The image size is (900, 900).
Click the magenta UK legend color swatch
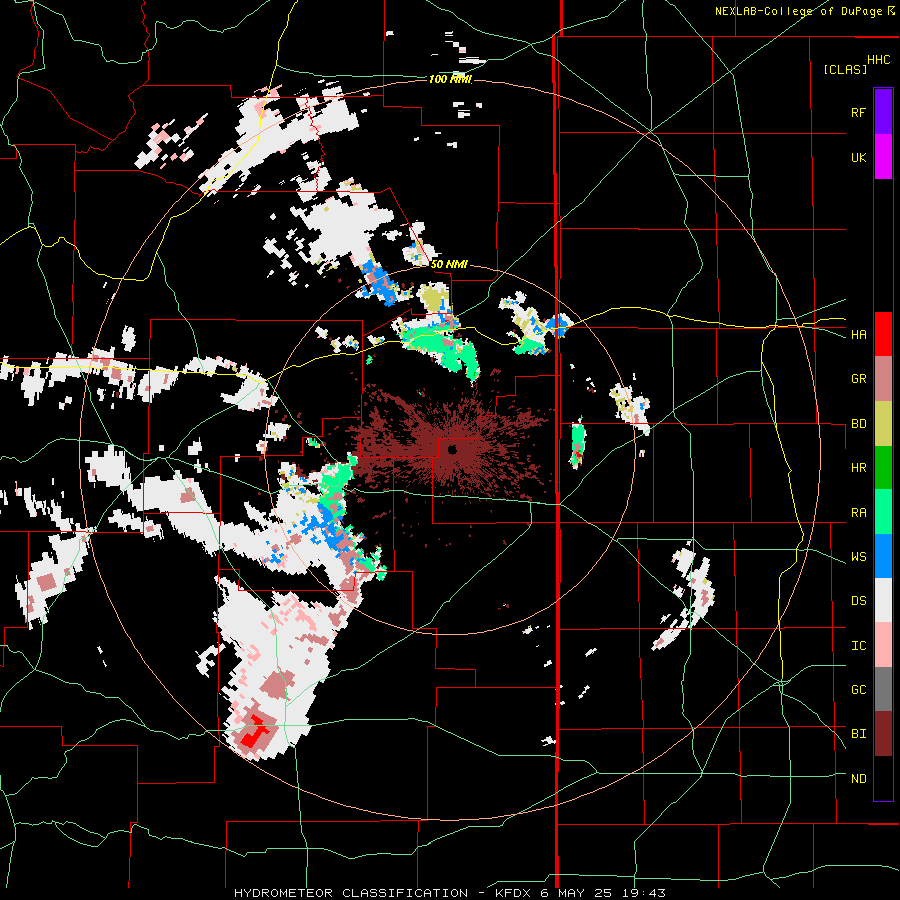pyautogui.click(x=883, y=157)
